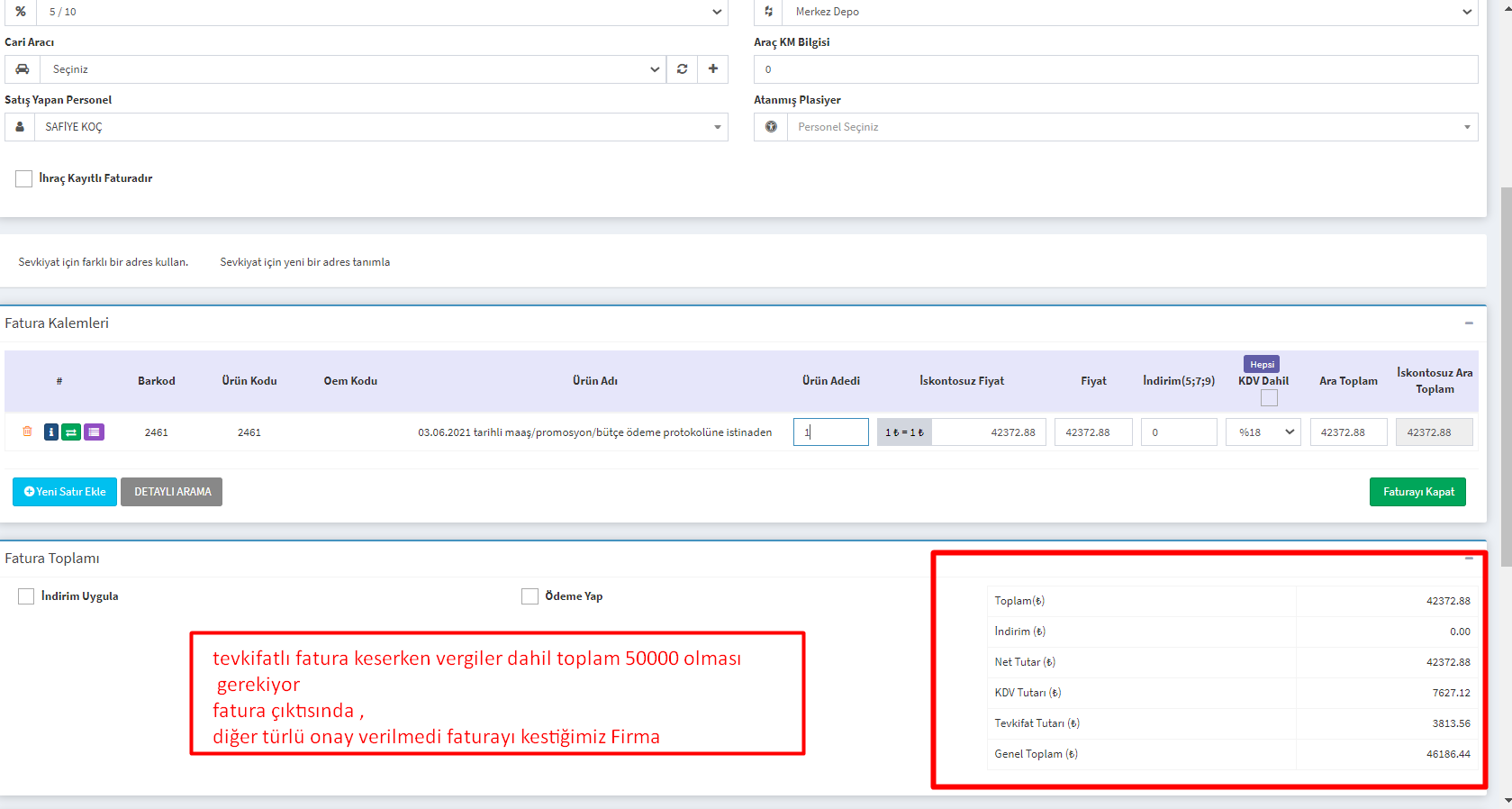Tick the Ödeme Yap checkbox

coord(530,596)
